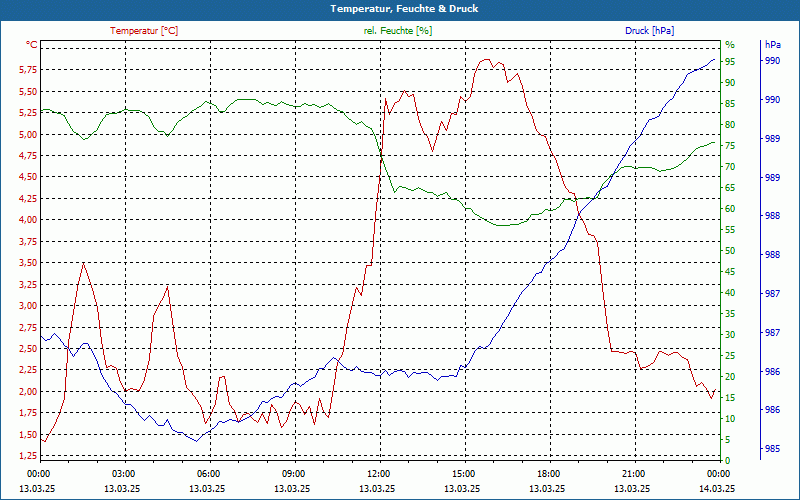Click temperature axis value '4,25'
Viewport: 800px width, 500px height.
tap(28, 199)
